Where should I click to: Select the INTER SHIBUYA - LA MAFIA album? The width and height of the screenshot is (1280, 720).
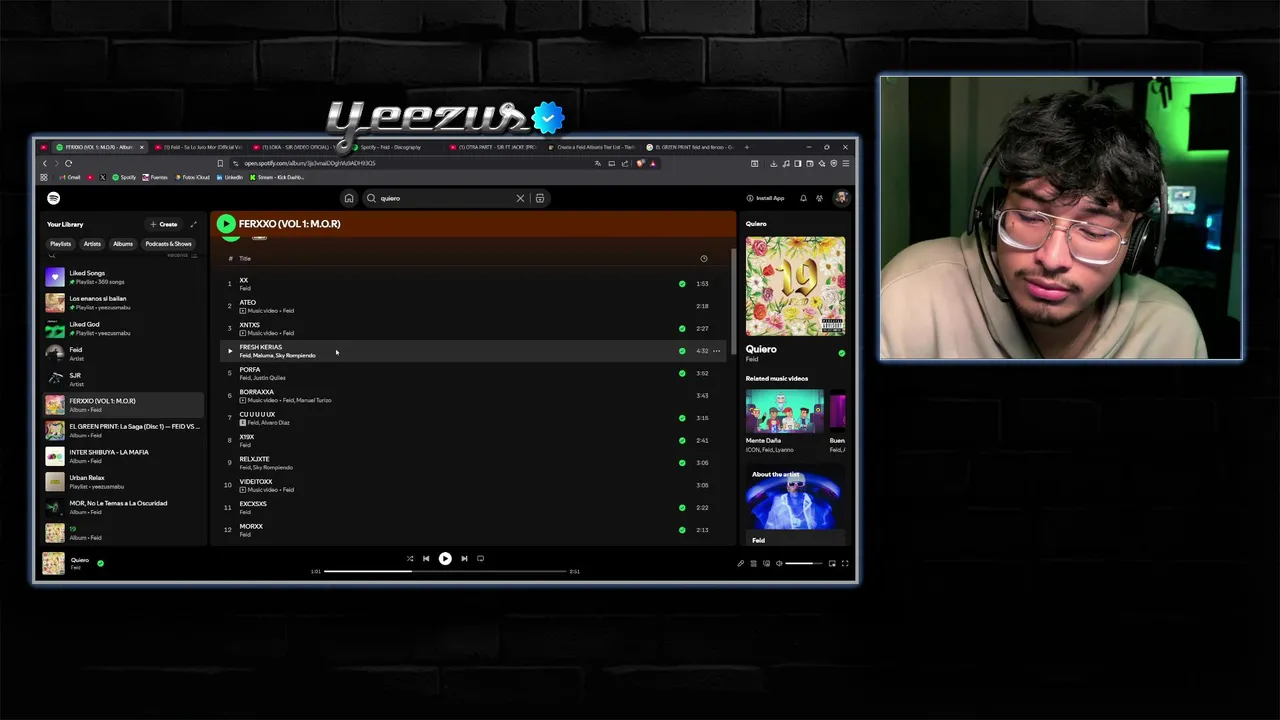pyautogui.click(x=124, y=456)
